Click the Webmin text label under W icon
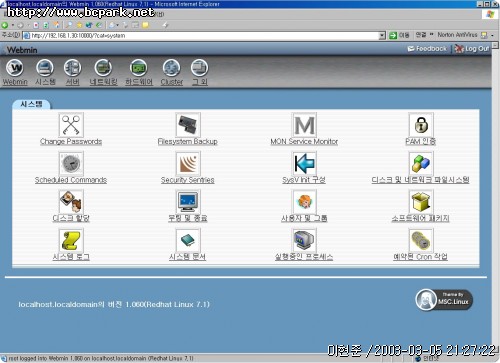This screenshot has width=500, height=363. point(15,82)
